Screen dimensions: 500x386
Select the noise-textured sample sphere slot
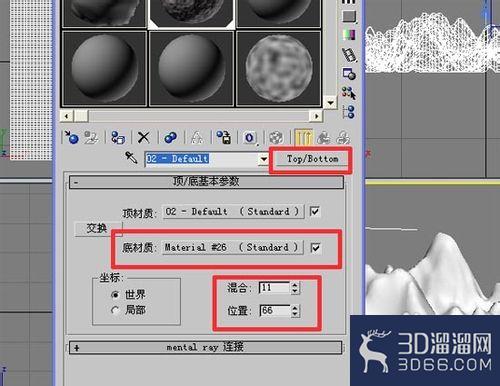279,68
